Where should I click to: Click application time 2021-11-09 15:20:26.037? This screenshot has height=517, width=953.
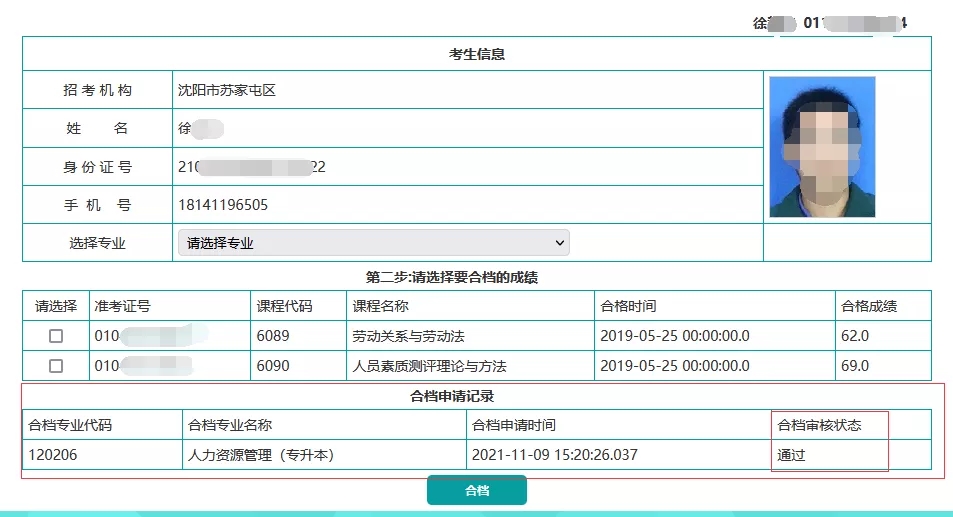click(554, 455)
